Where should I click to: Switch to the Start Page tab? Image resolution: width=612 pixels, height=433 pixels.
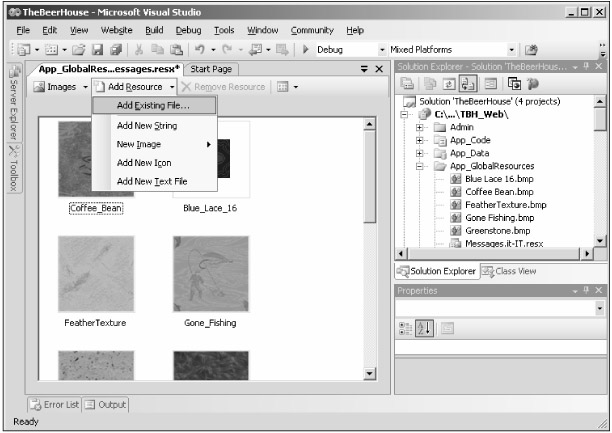pos(211,69)
